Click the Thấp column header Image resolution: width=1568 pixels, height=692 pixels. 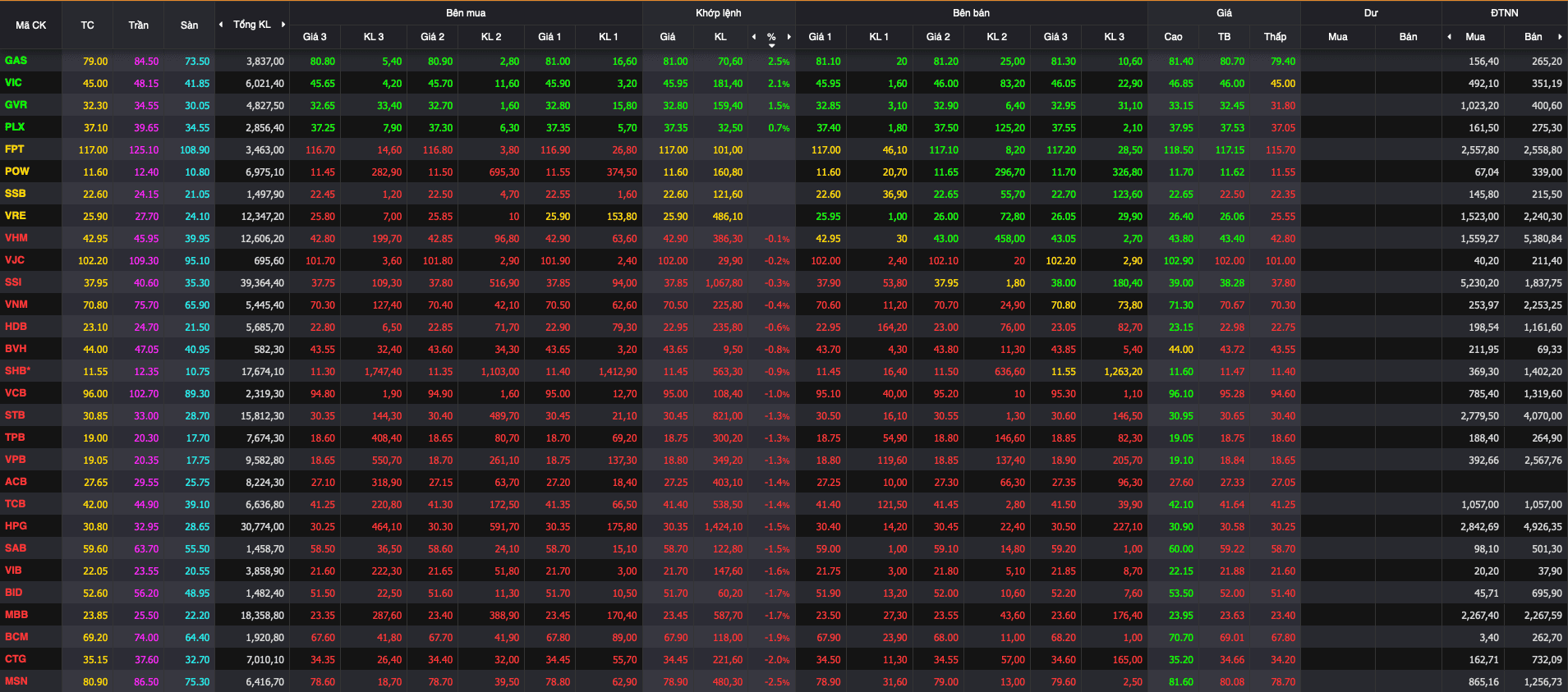1275,37
